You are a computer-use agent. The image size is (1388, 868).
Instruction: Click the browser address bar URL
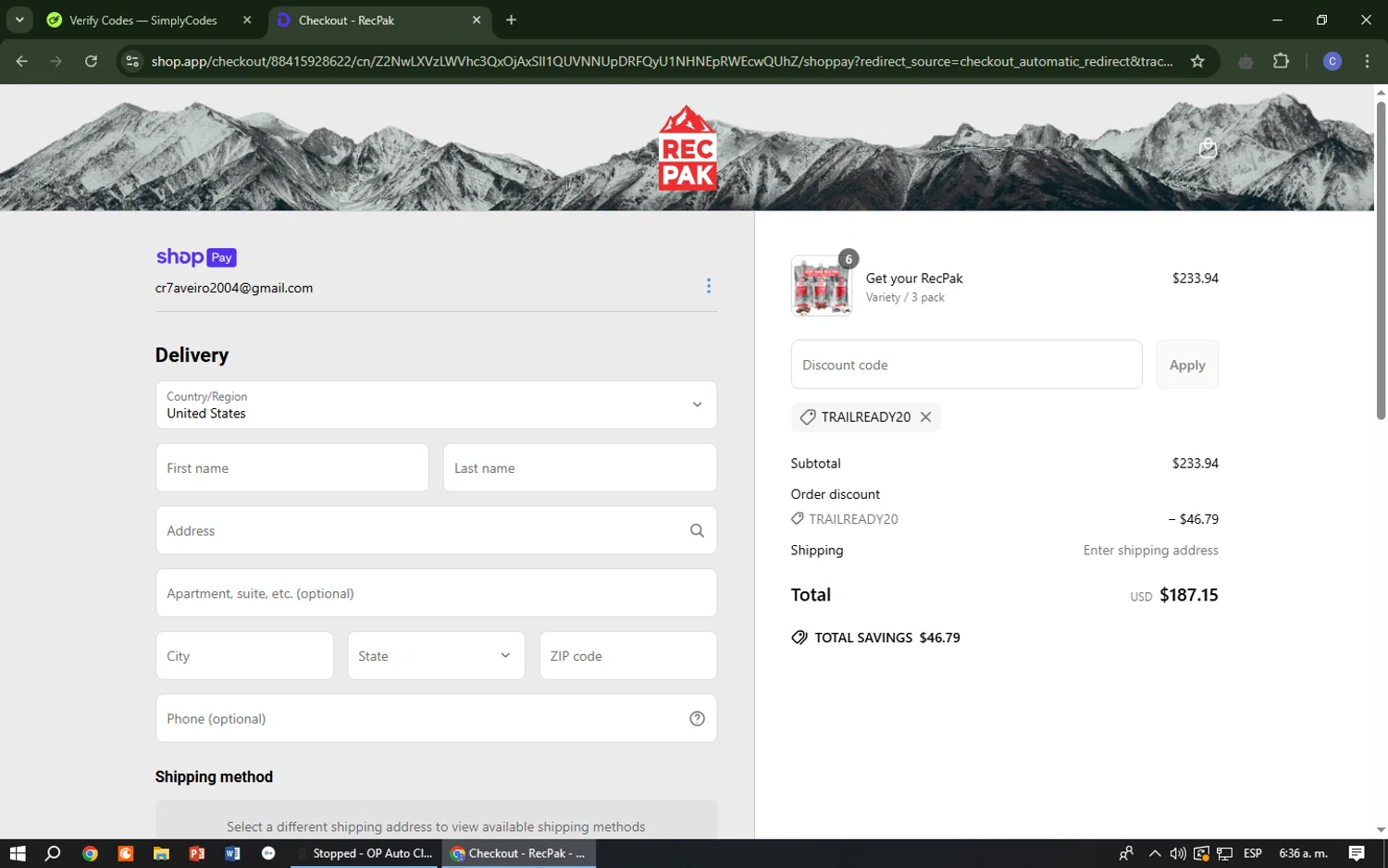[x=662, y=61]
